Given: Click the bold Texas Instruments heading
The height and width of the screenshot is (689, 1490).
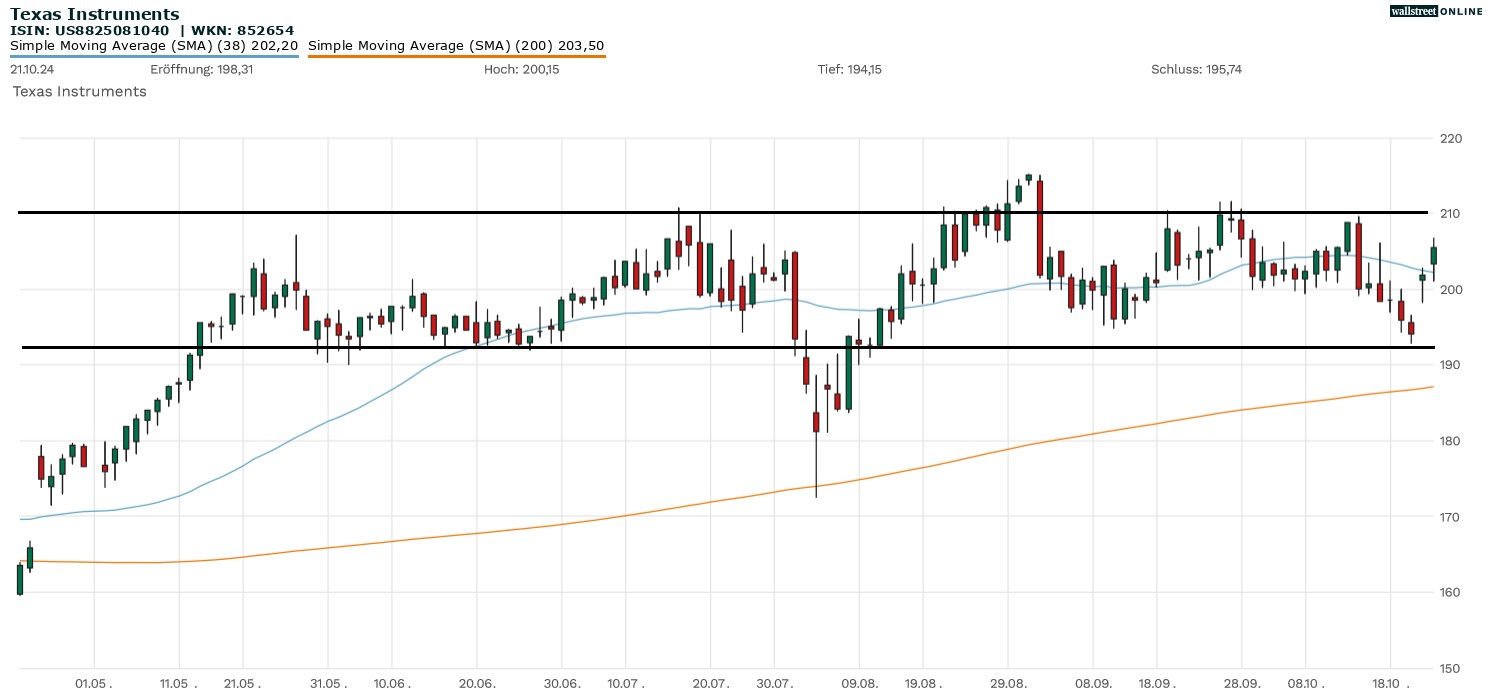Looking at the screenshot, I should pyautogui.click(x=95, y=14).
